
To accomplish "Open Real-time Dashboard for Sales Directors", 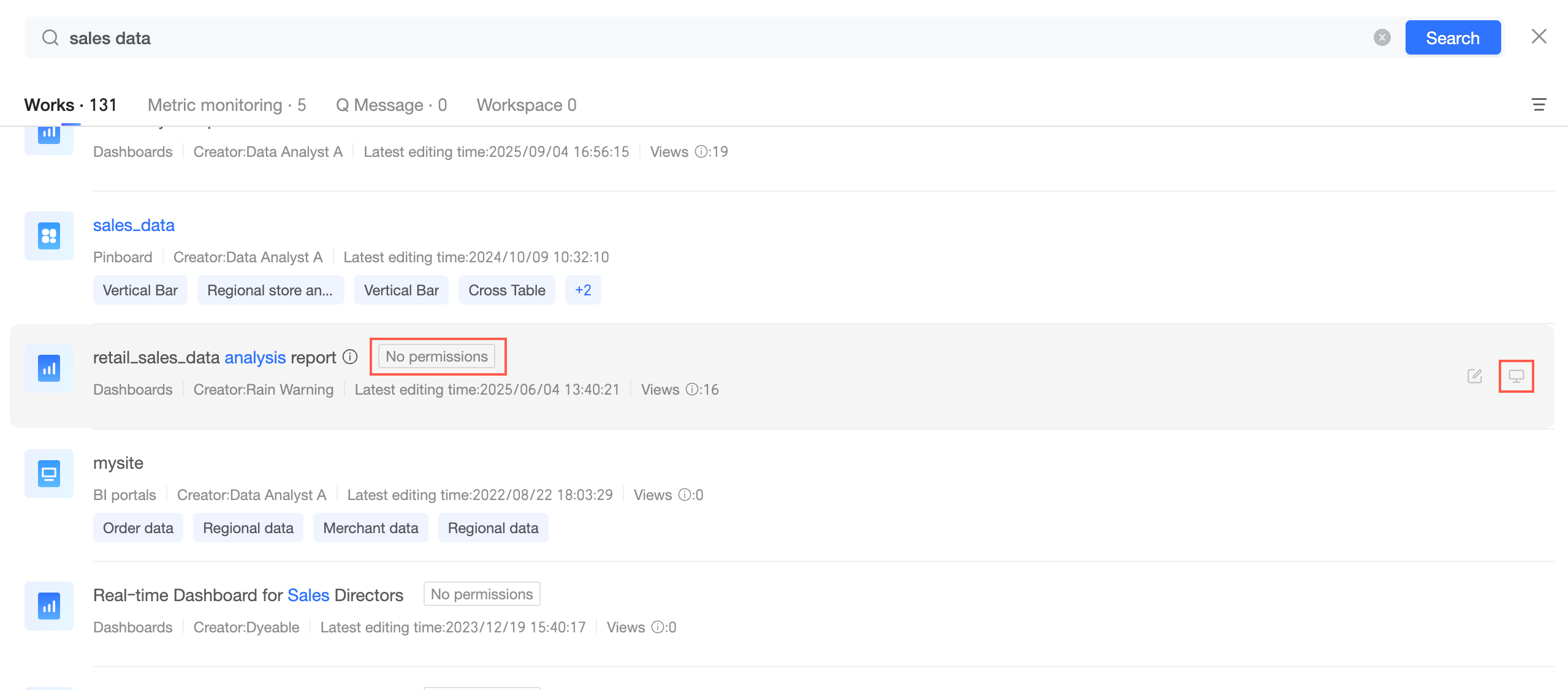I will coord(248,596).
